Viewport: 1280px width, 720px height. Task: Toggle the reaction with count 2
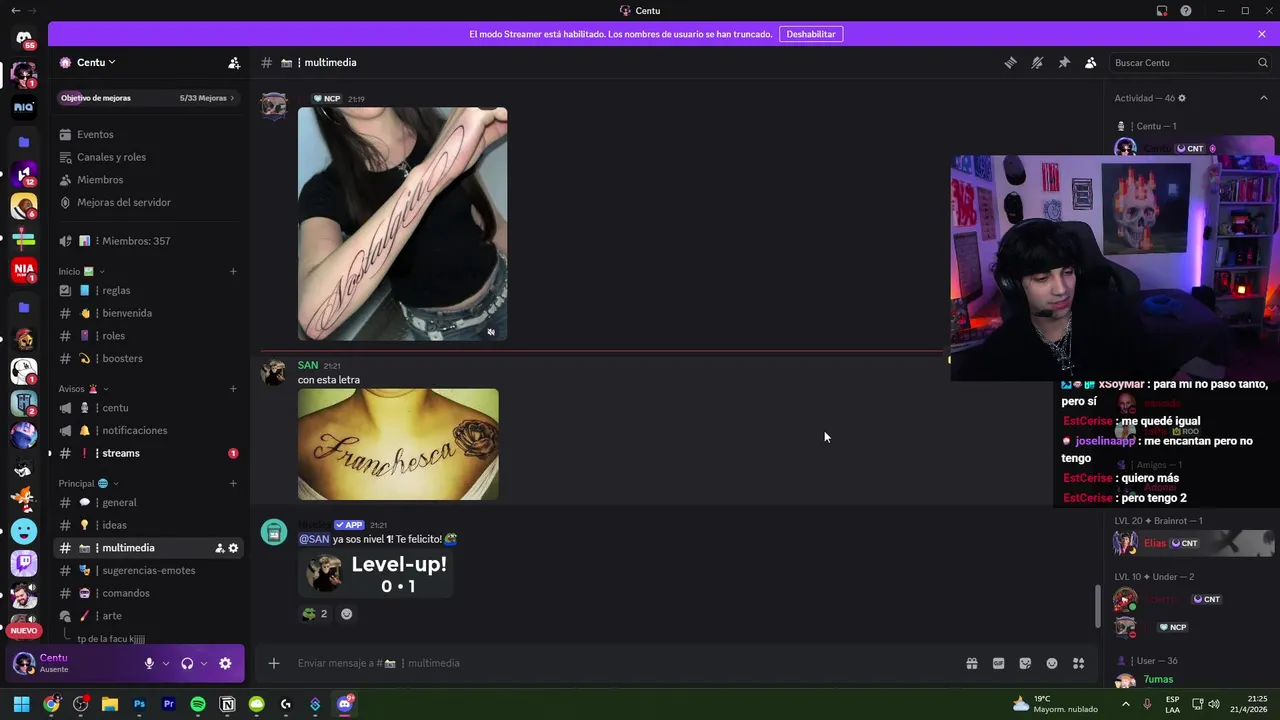click(x=315, y=614)
